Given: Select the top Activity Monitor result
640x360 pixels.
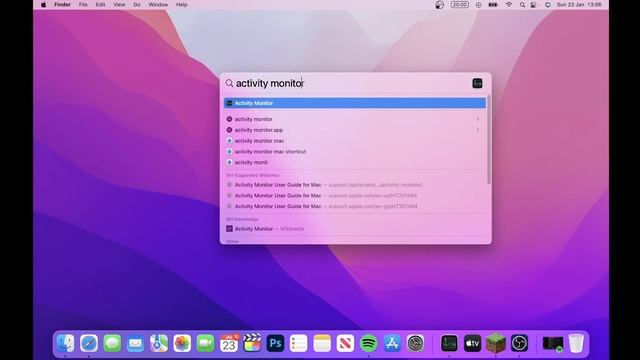Looking at the screenshot, I should [355, 103].
